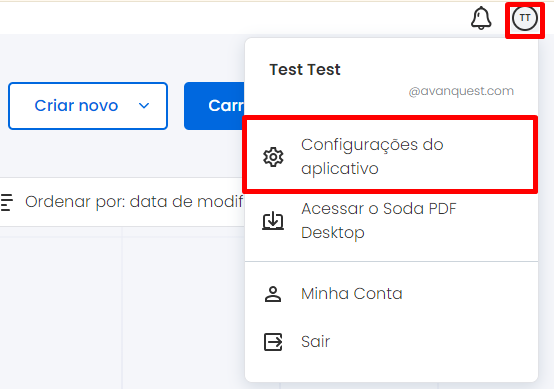Open the notifications bell
Viewport: 554px width, 389px height.
(x=481, y=18)
